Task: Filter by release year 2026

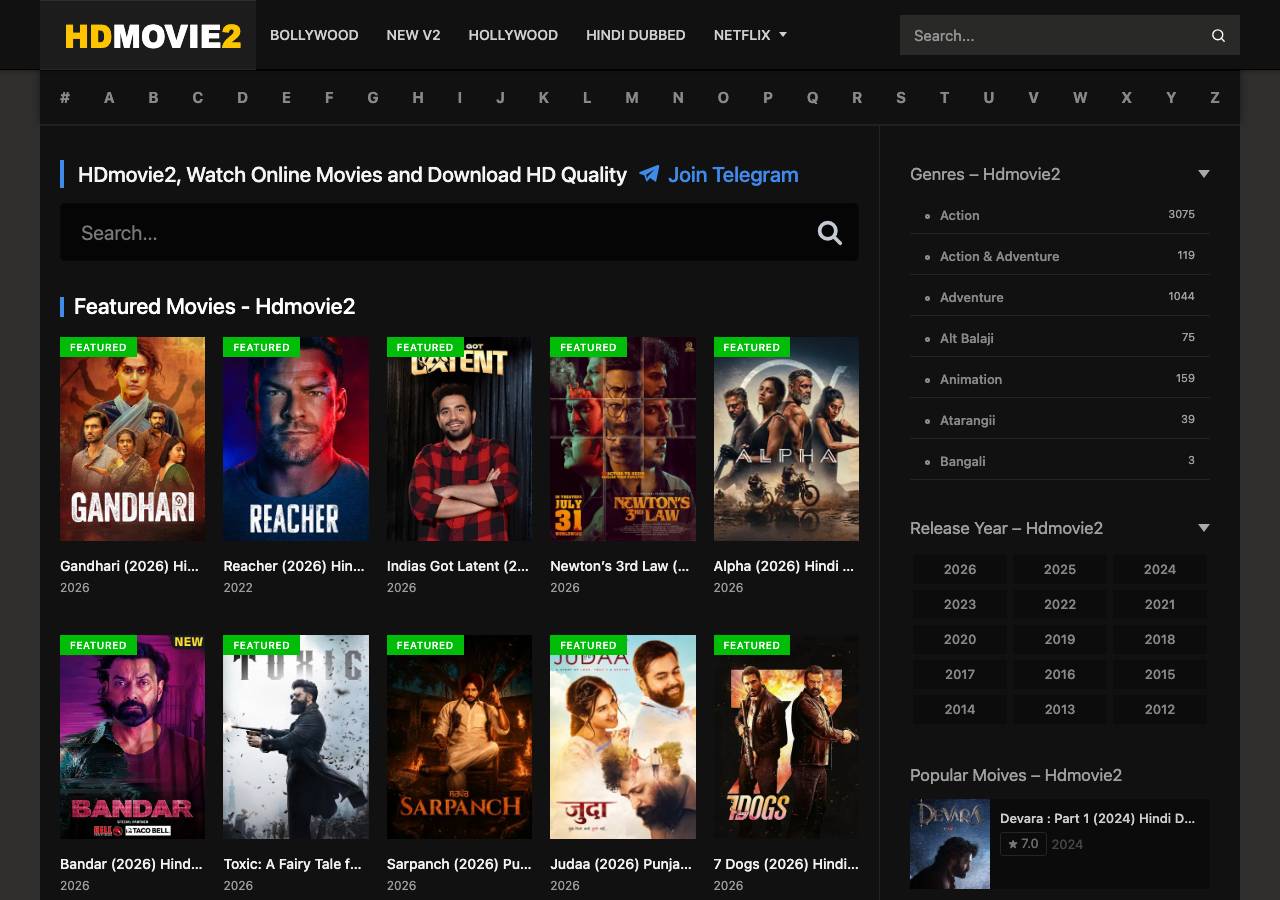Action: tap(960, 569)
